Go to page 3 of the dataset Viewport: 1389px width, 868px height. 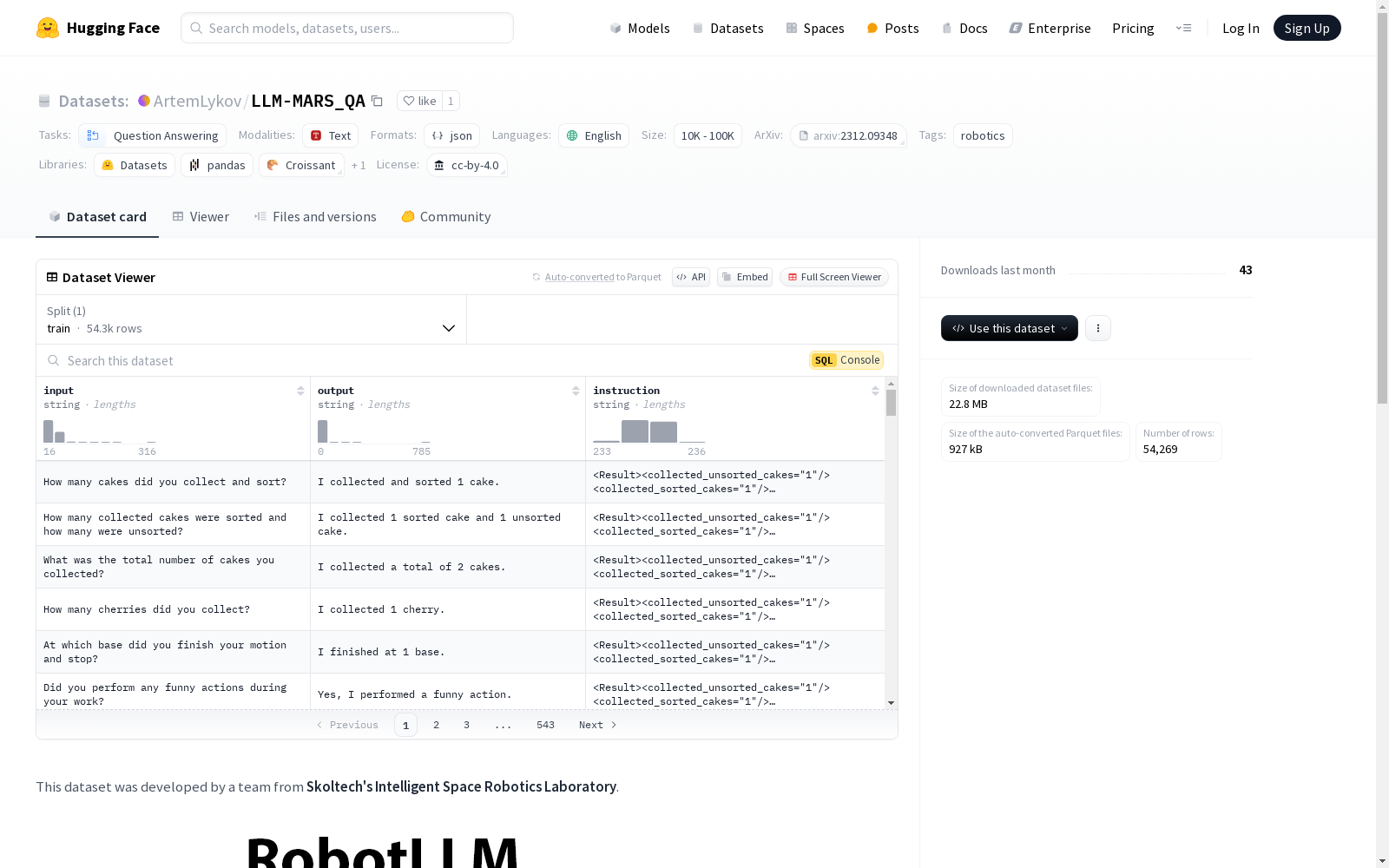[466, 725]
